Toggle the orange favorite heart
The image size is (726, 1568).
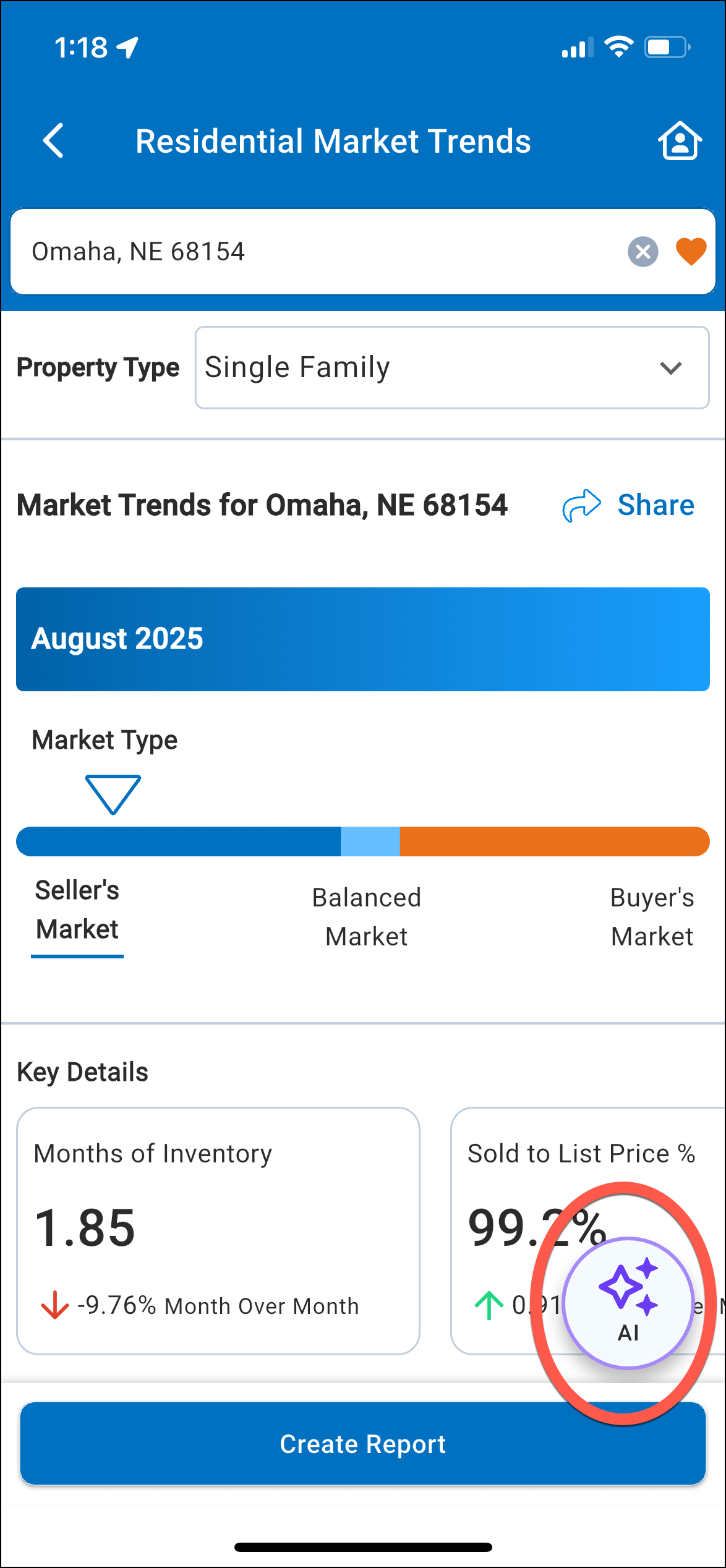tap(691, 252)
